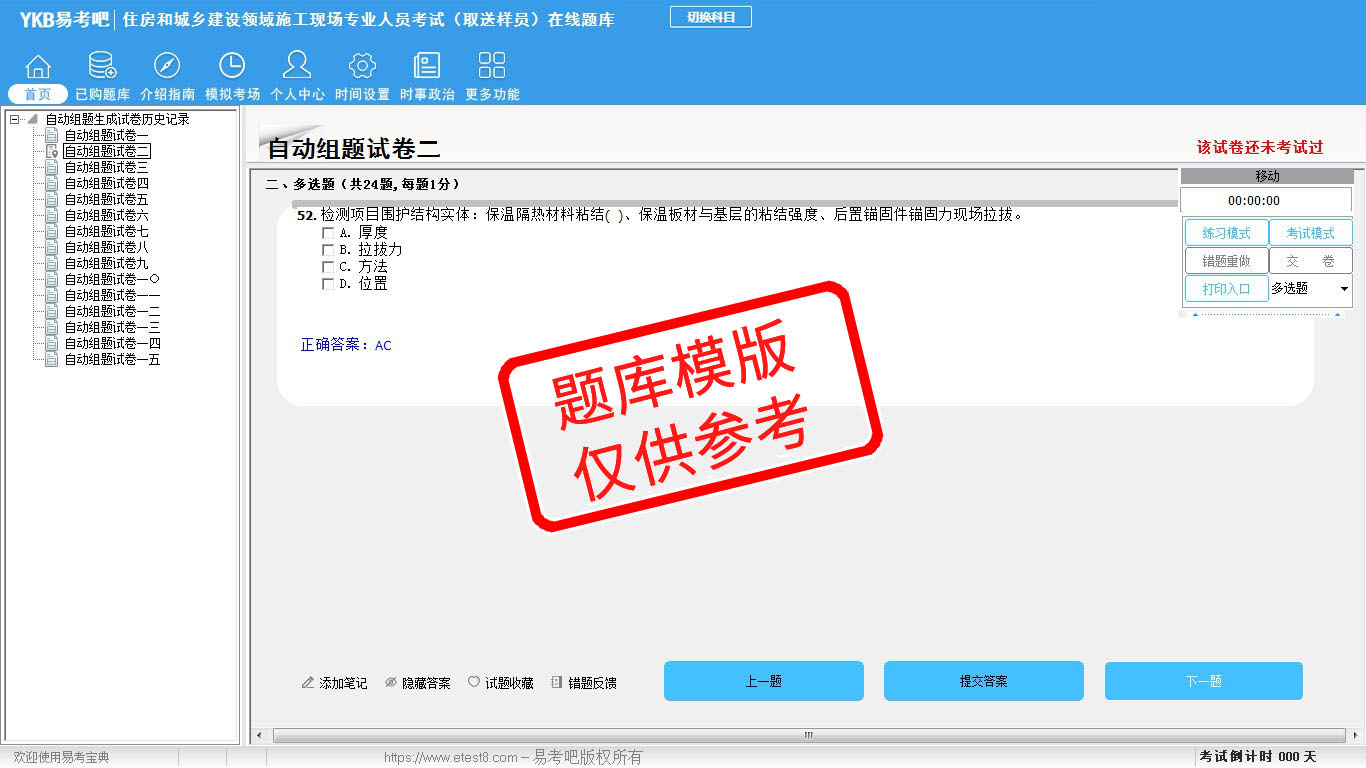
Task: Check option C. 方法
Action: coord(328,267)
